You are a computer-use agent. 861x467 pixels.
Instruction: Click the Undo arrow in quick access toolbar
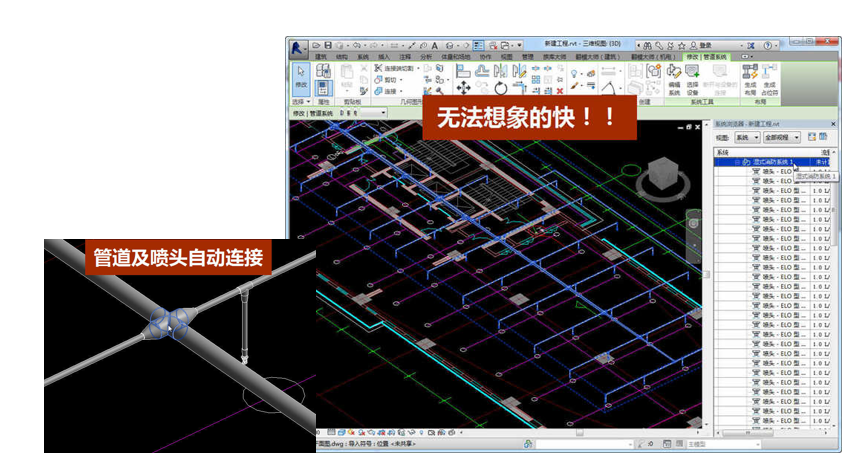[x=356, y=46]
